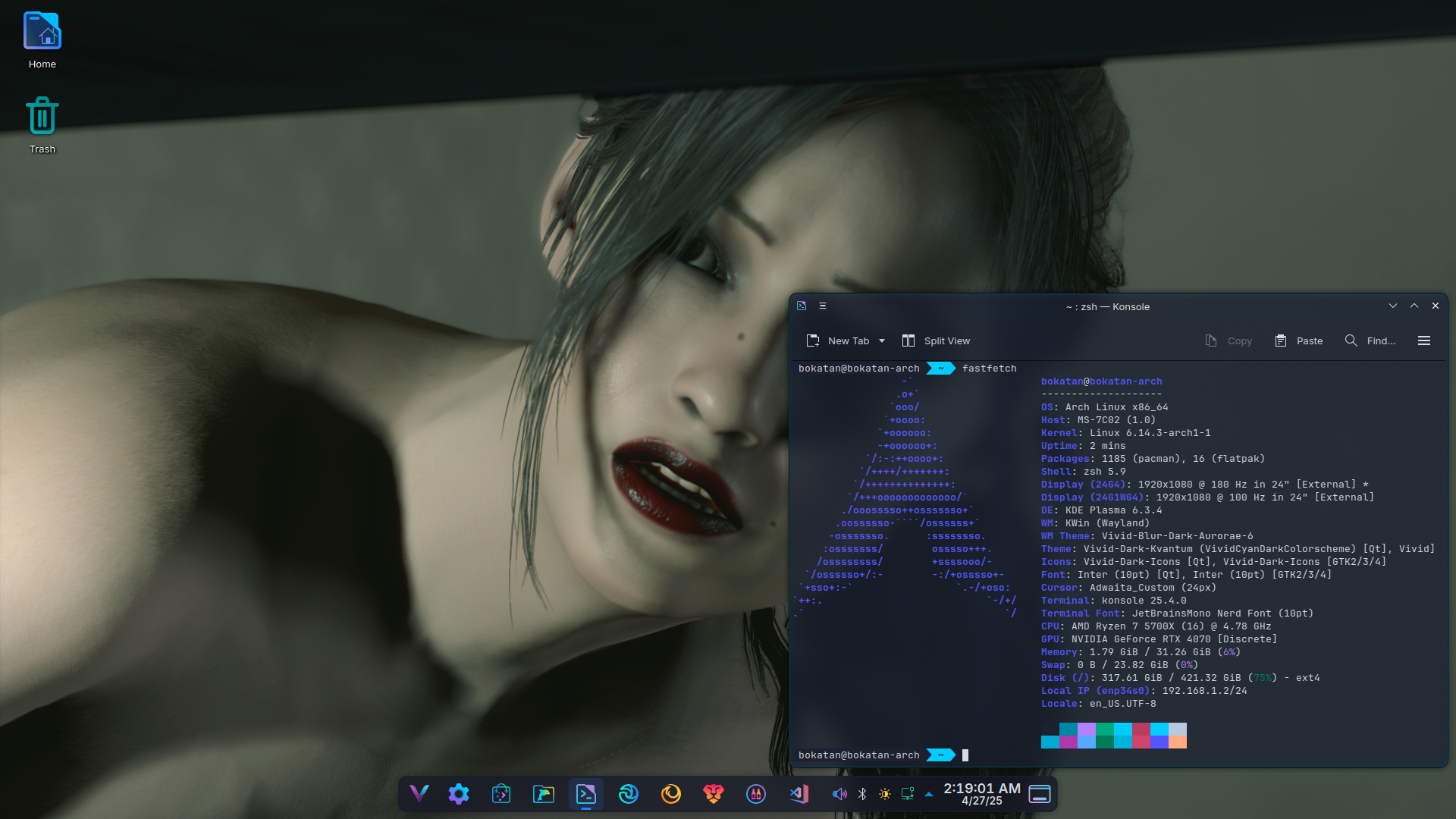The image size is (1456, 819).
Task: Click the 'fastfetch' command text
Action: click(x=989, y=369)
